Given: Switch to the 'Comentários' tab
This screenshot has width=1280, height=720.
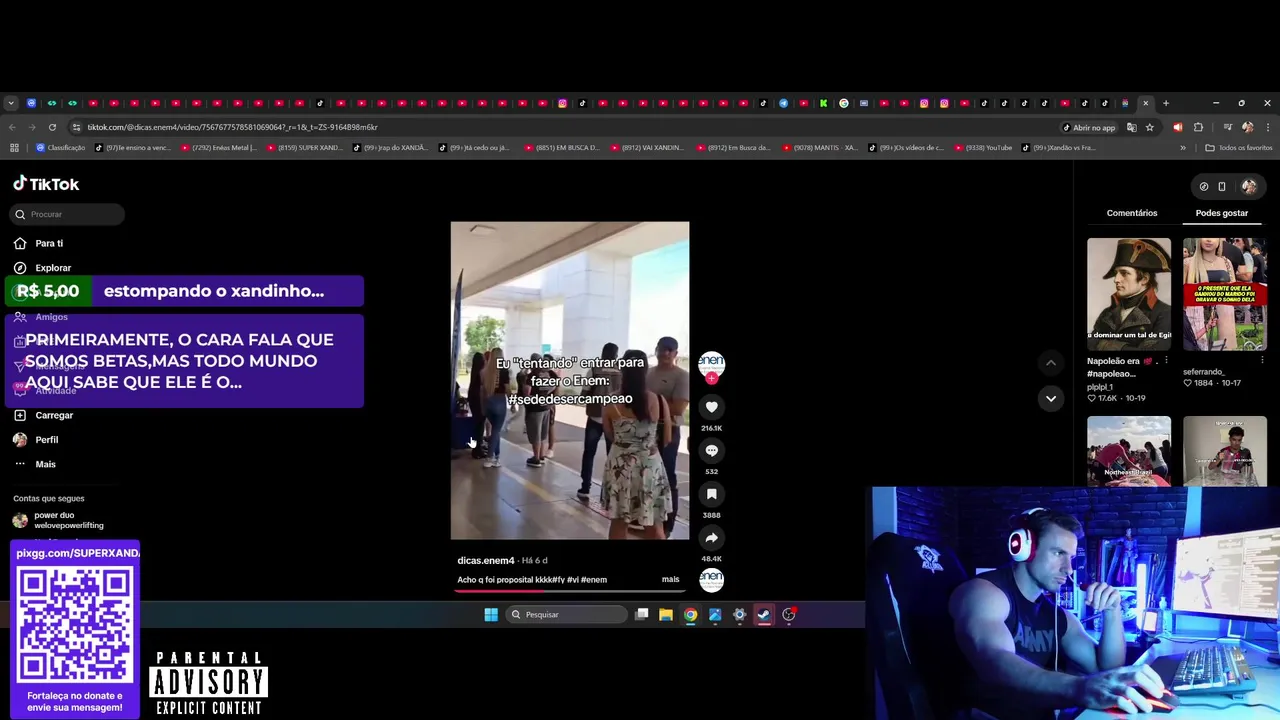Looking at the screenshot, I should pyautogui.click(x=1132, y=213).
